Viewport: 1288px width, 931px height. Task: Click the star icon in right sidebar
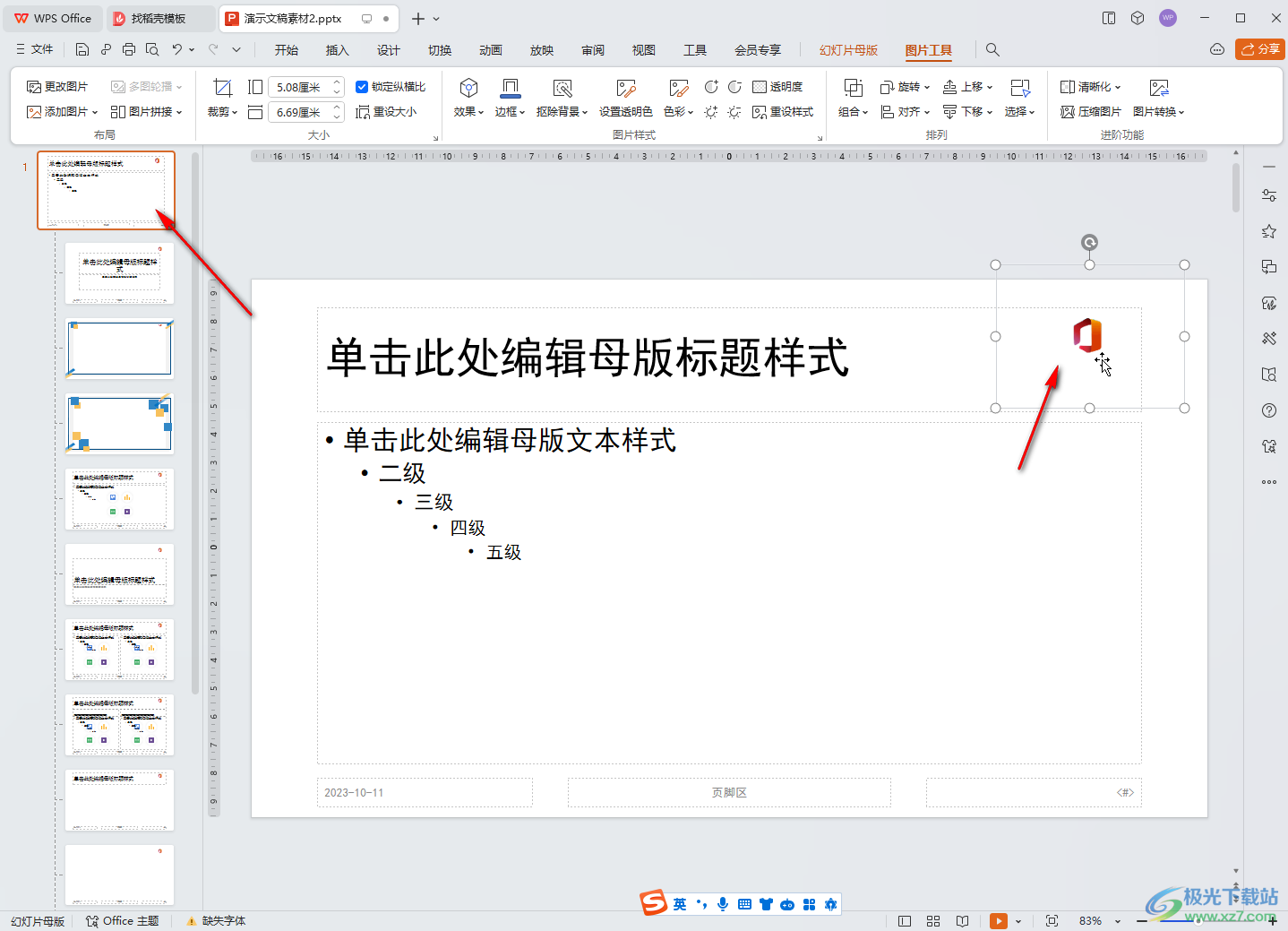[1269, 231]
